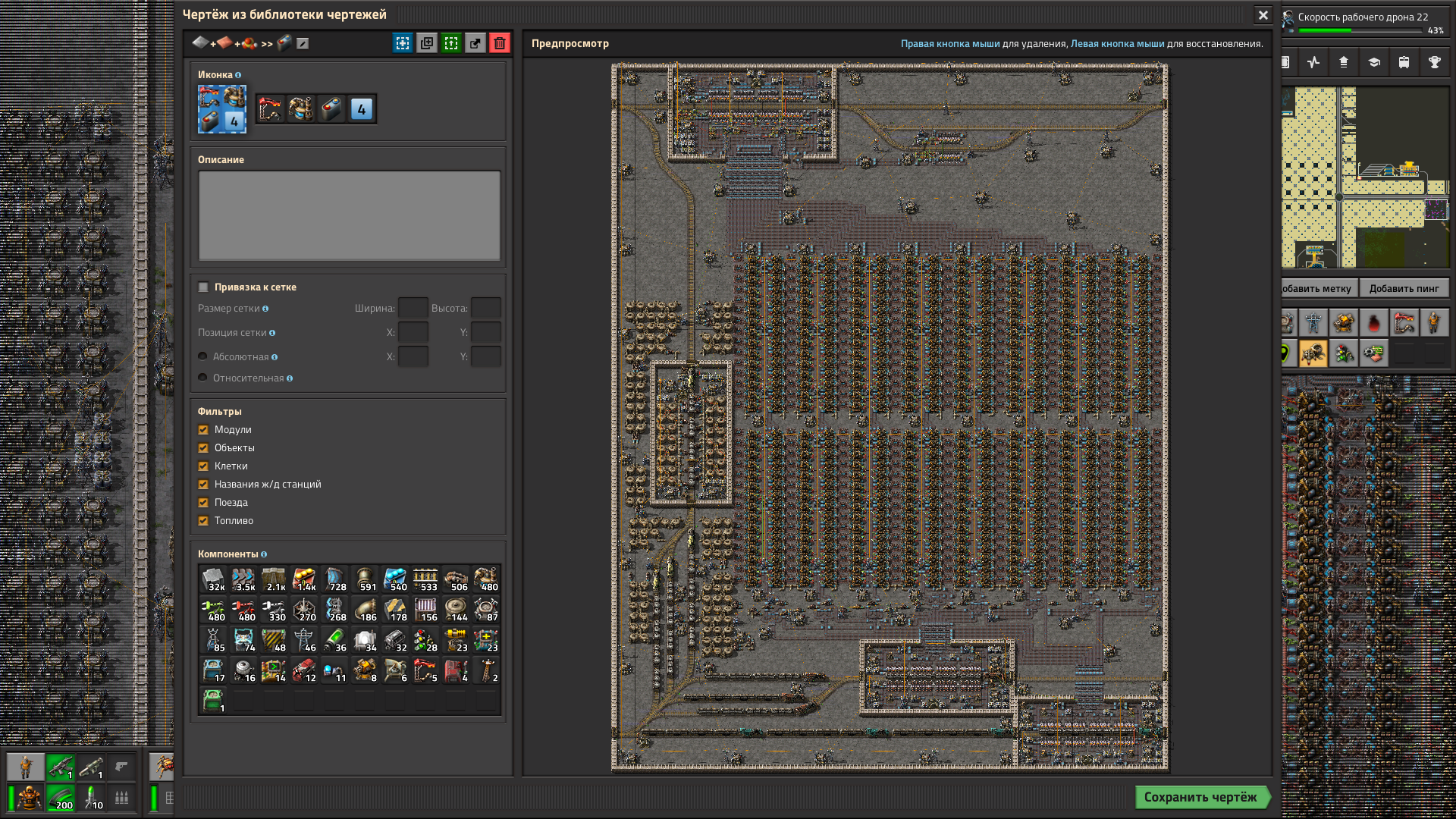
Task: Click the splitter component showing 268
Action: pos(334,610)
